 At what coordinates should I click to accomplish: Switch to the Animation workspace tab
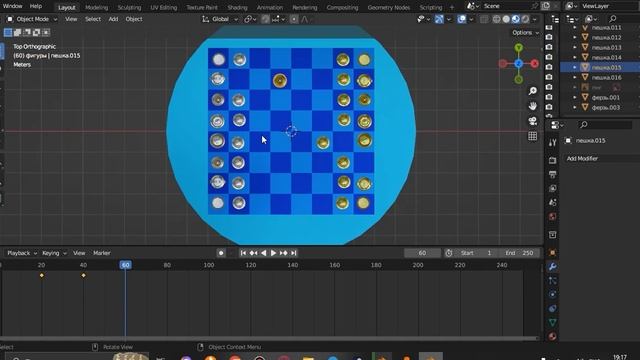(x=269, y=7)
